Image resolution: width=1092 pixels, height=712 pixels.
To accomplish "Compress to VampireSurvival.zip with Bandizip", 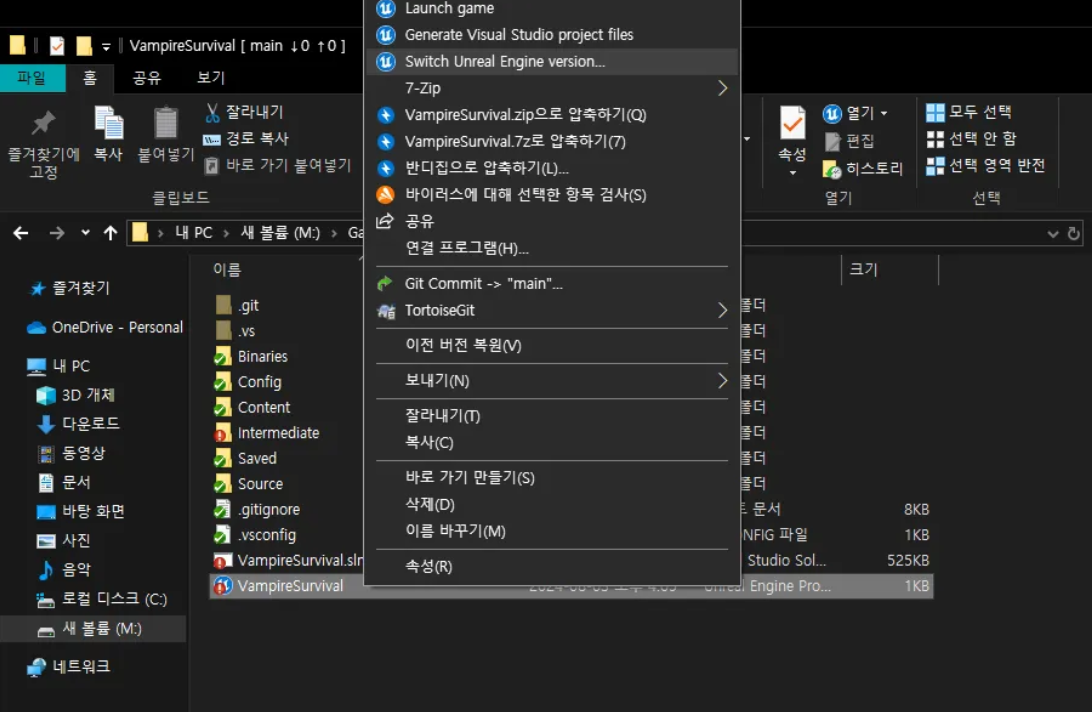I will point(552,114).
